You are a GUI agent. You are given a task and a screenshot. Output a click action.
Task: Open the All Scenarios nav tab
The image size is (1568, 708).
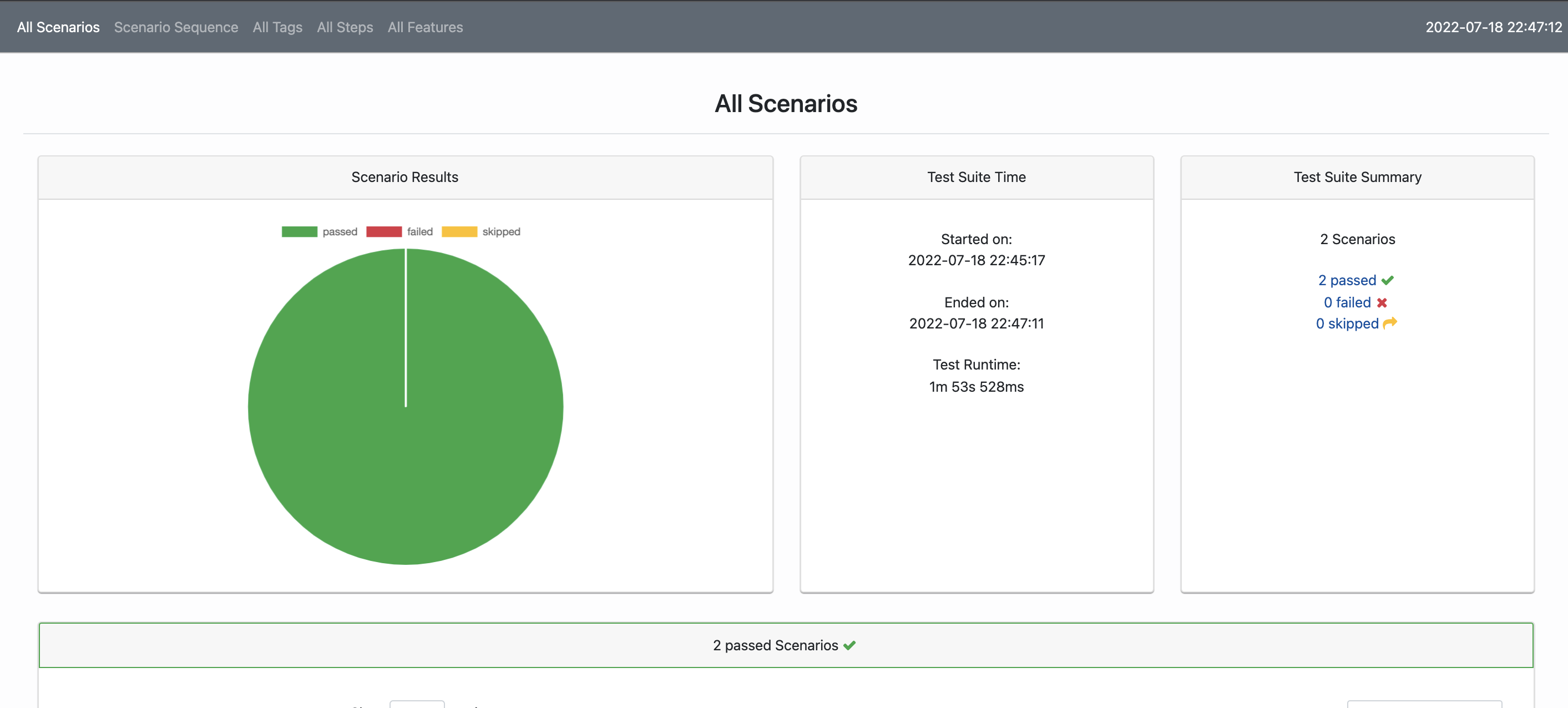[x=58, y=27]
